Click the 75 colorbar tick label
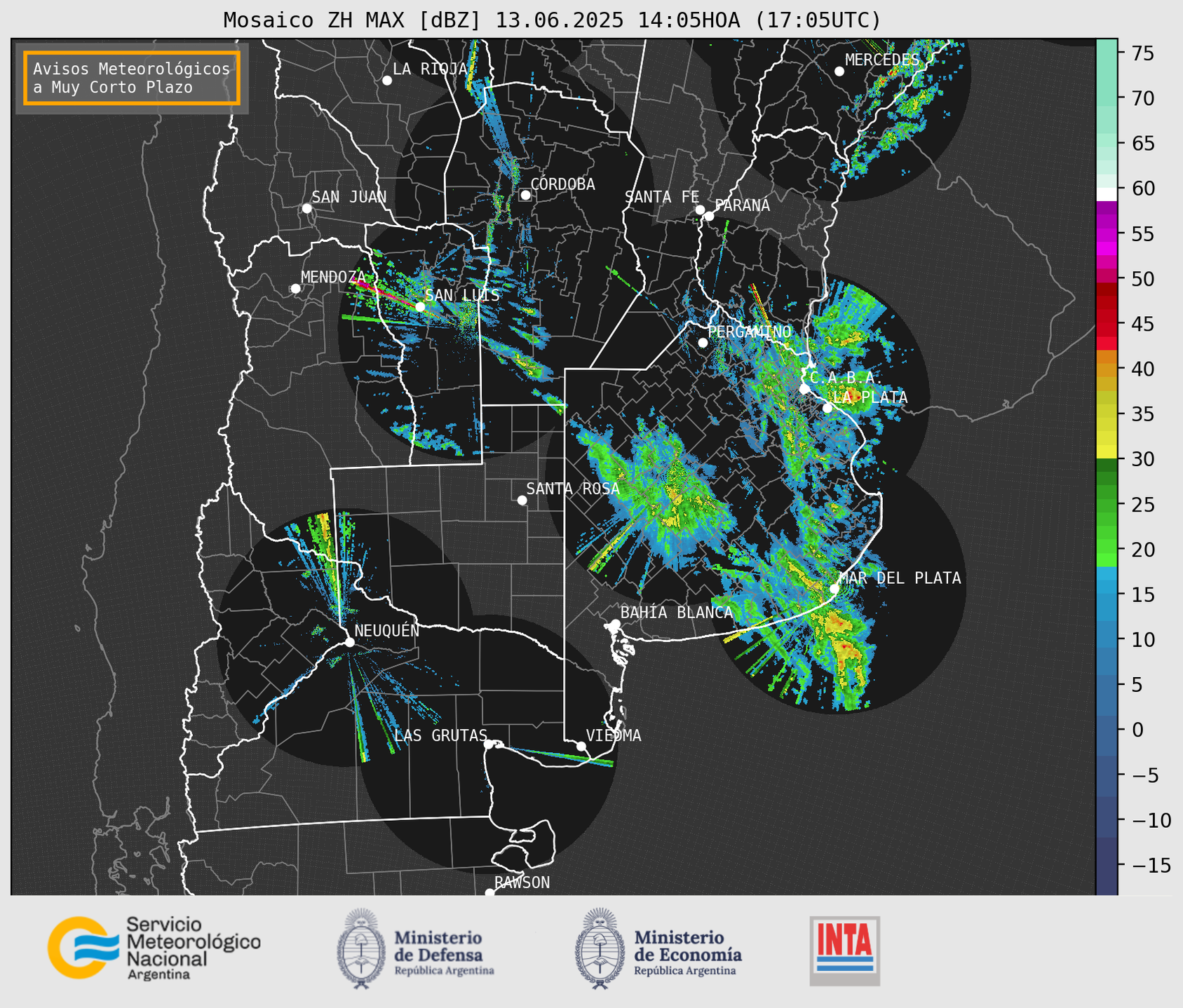This screenshot has width=1183, height=1008. coord(1143,53)
